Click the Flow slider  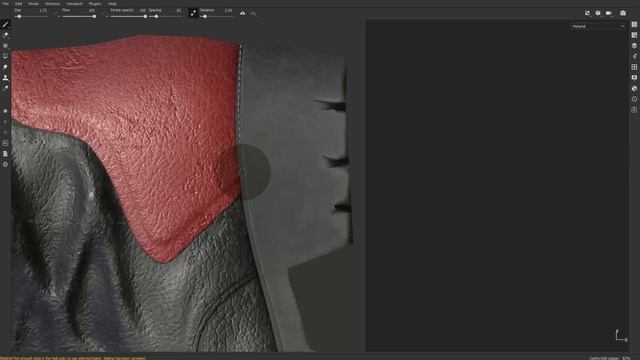pos(79,16)
